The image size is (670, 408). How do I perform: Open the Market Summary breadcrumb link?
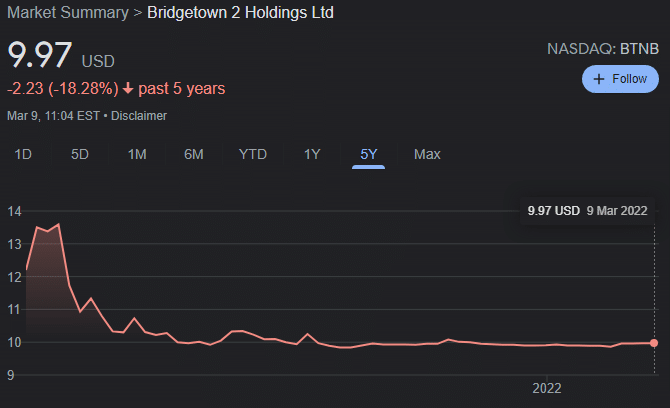pos(68,12)
